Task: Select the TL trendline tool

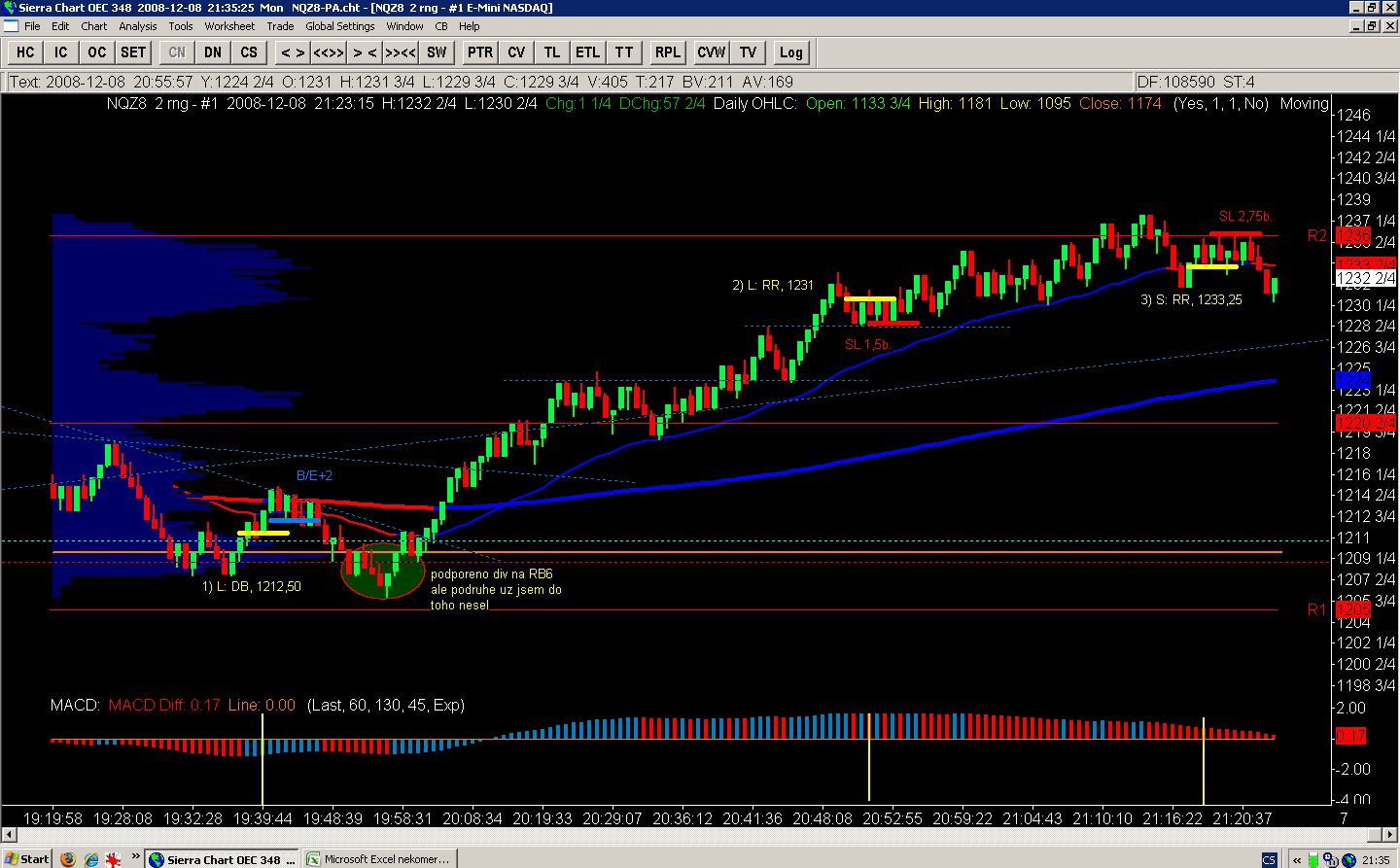Action: 551,52
